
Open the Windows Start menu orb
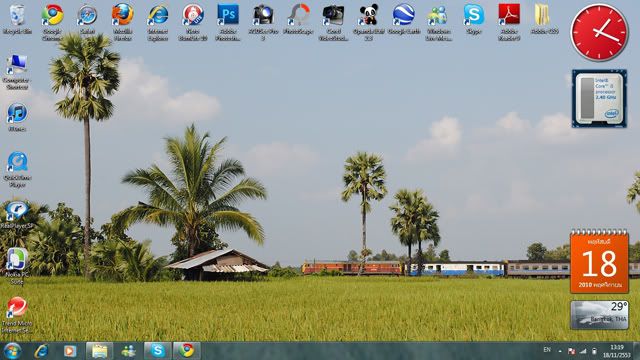[x=12, y=351]
